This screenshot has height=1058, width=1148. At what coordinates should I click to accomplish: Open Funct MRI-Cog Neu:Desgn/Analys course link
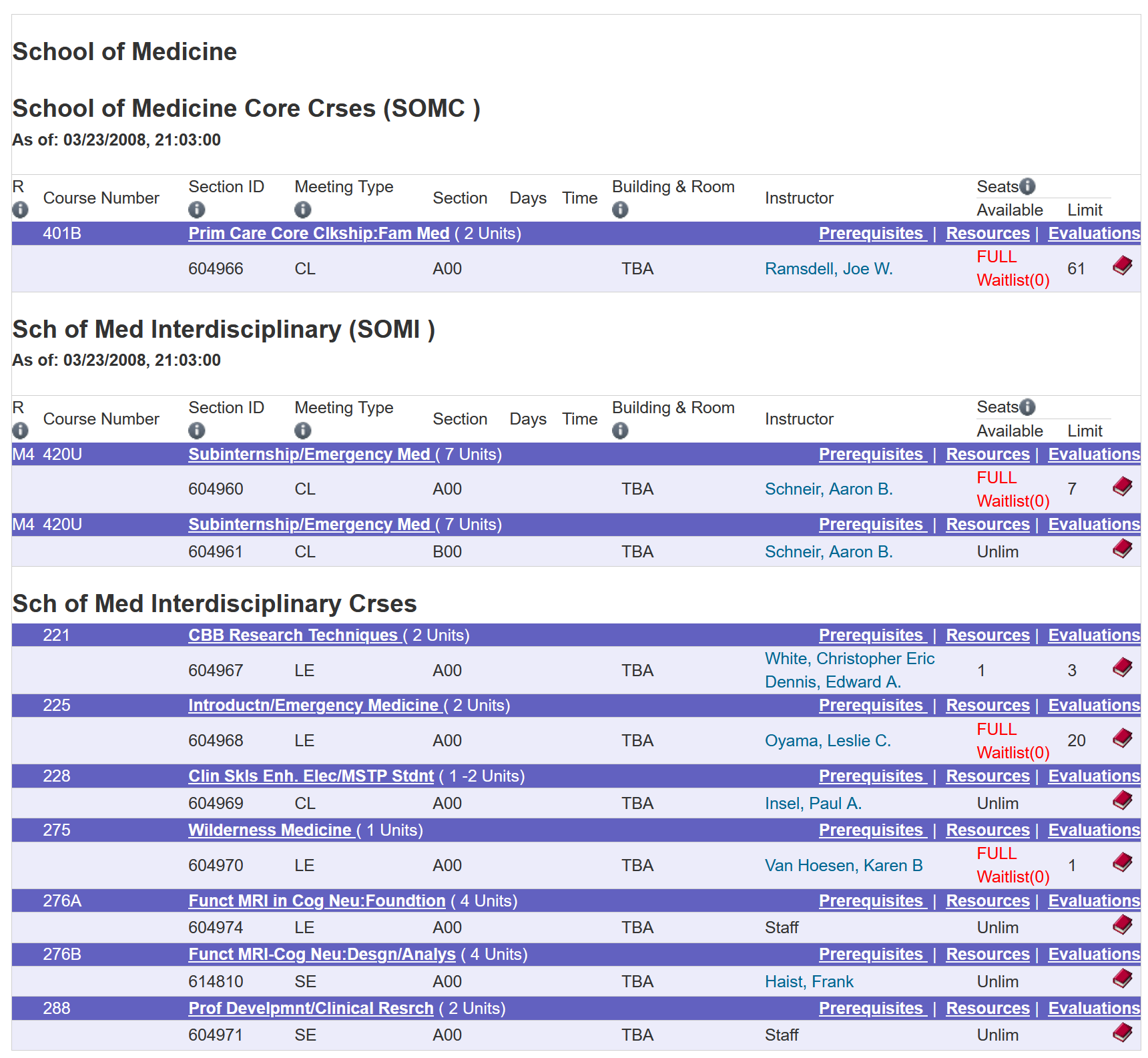coord(322,954)
